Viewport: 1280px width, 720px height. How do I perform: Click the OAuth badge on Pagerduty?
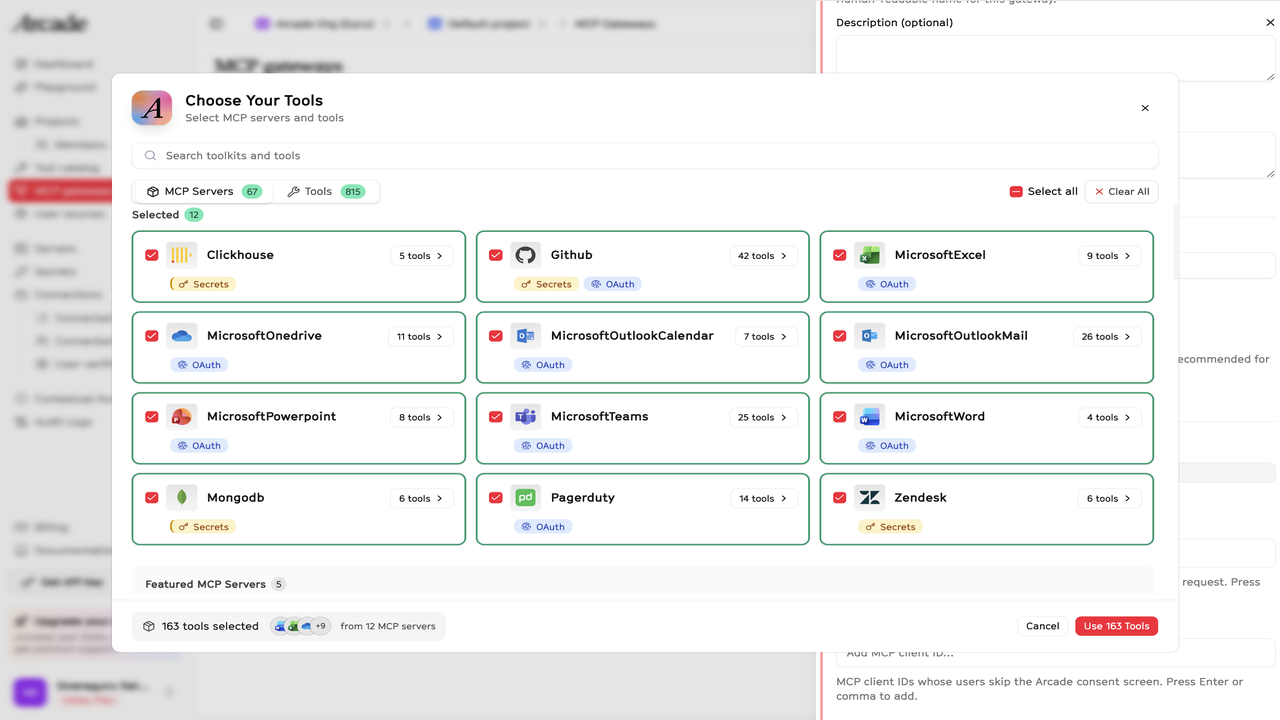point(543,527)
